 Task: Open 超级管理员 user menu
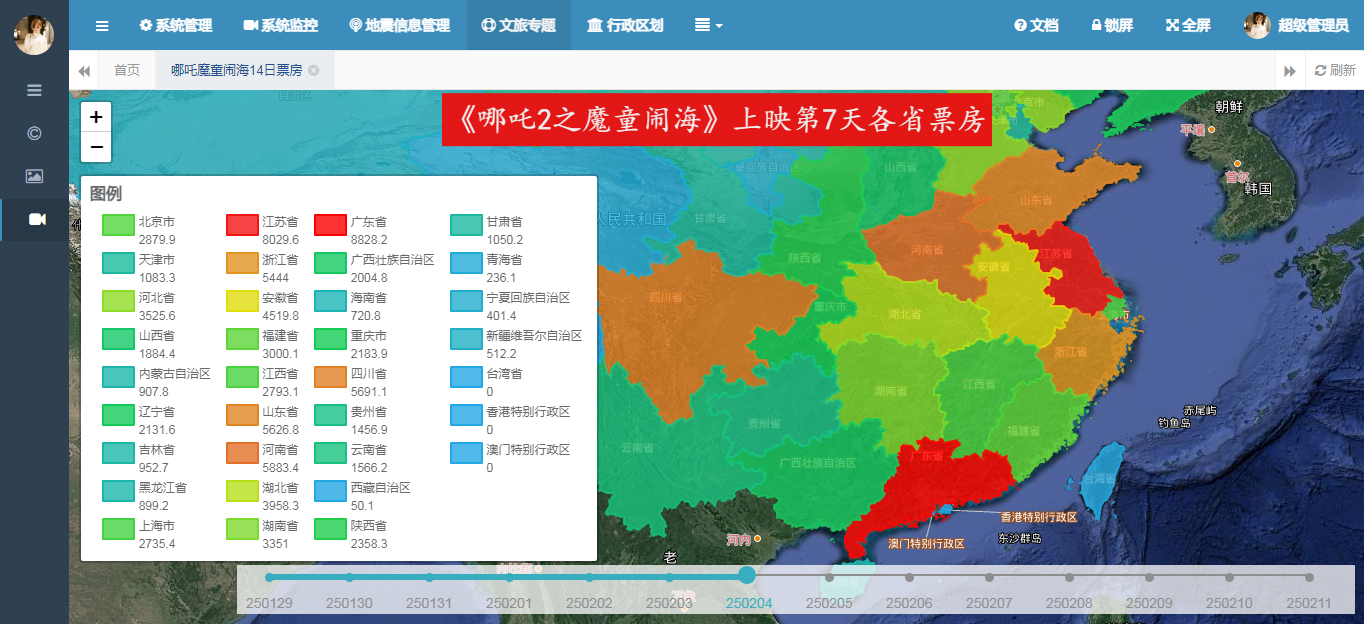click(1296, 25)
